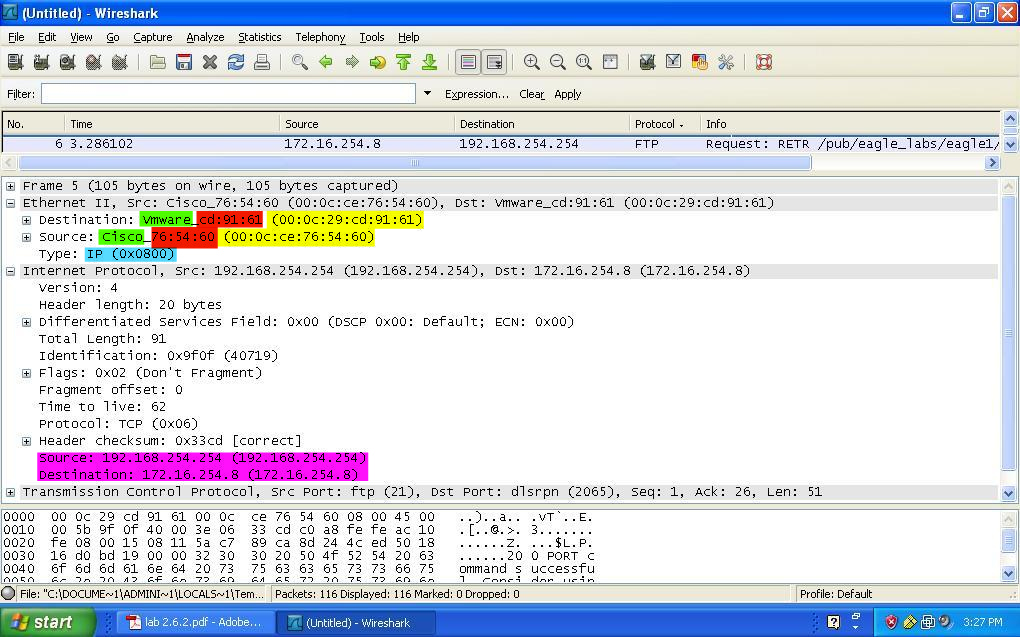This screenshot has height=637, width=1020.
Task: Select the Total Length: 91 row
Action: pos(102,339)
